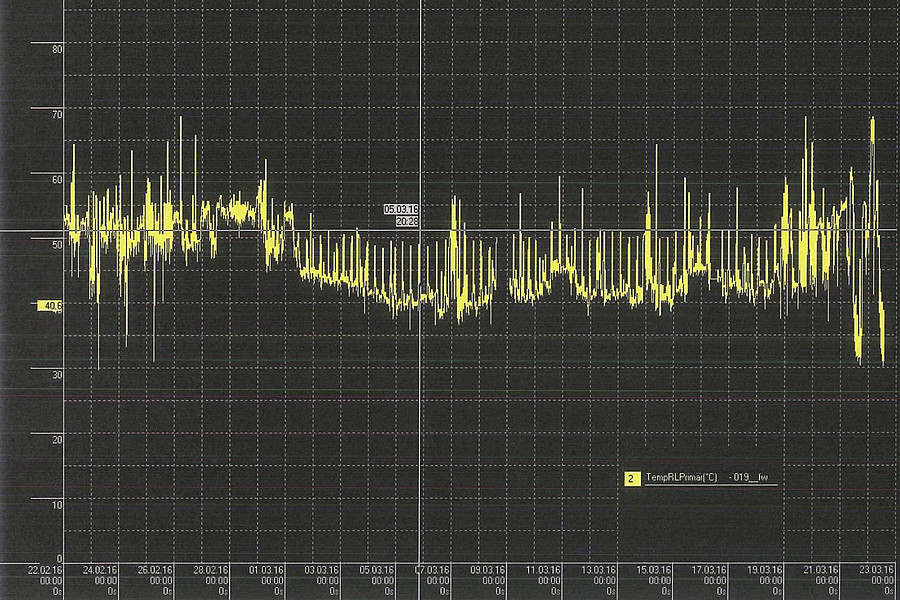Viewport: 900px width, 600px height.
Task: Click the 70 label on the temperature axis
Action: [x=57, y=115]
